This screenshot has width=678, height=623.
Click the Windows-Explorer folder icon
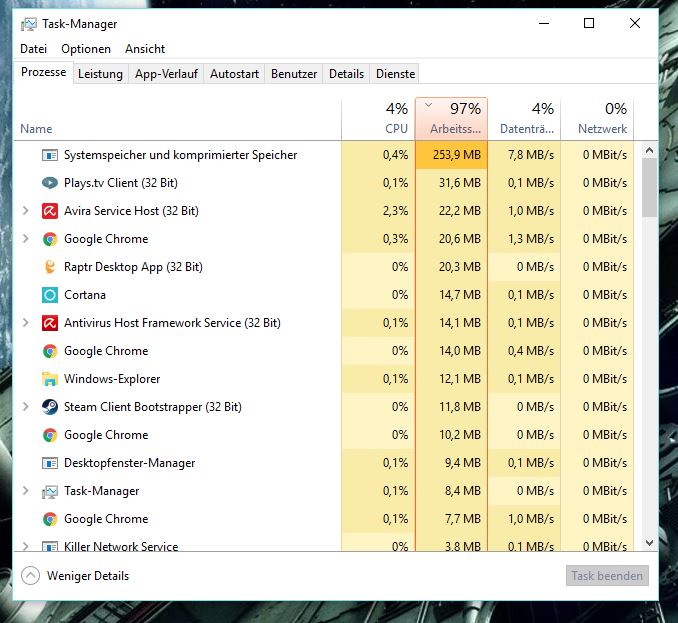[x=50, y=379]
